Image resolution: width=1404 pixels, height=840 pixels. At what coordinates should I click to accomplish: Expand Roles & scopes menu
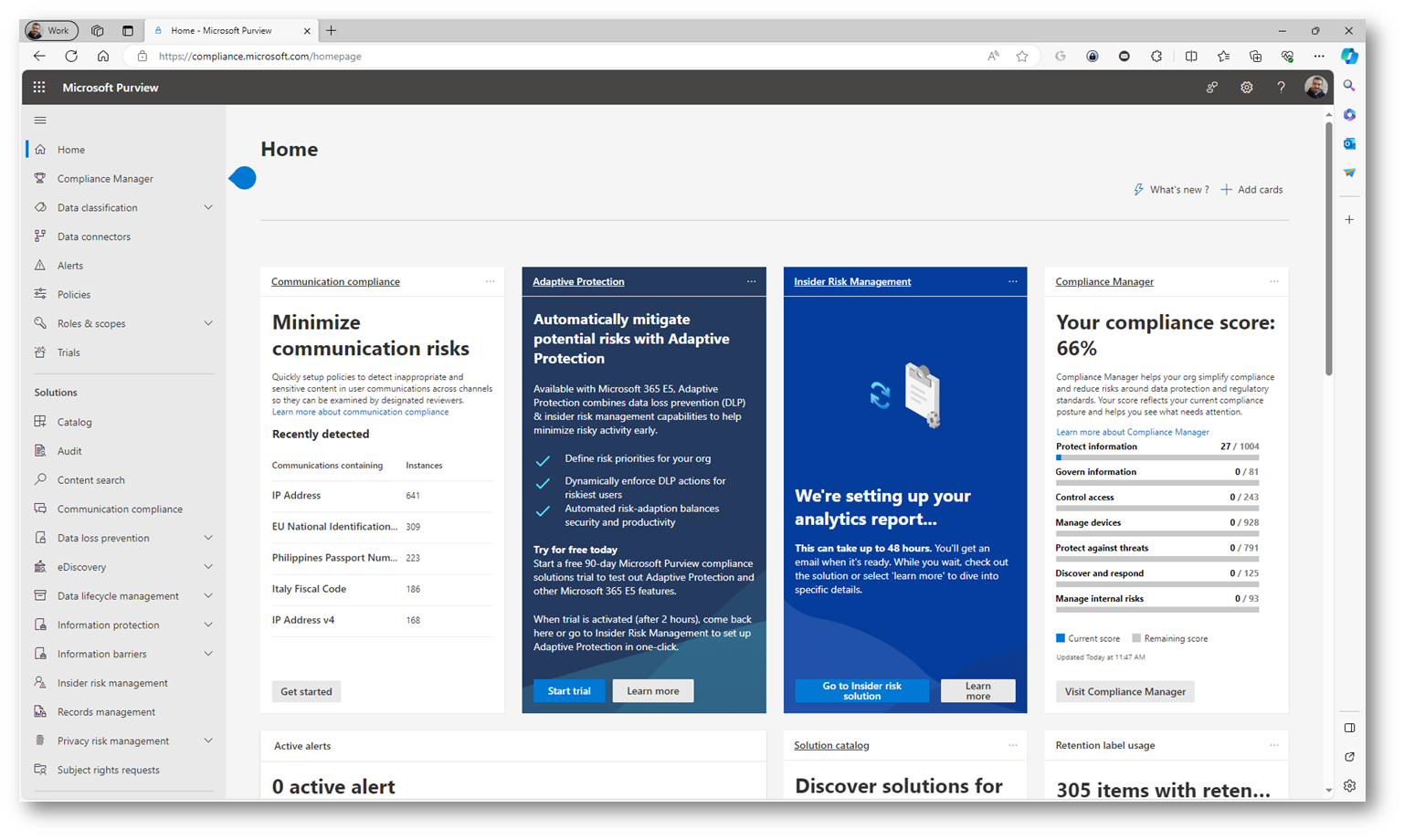click(x=208, y=323)
